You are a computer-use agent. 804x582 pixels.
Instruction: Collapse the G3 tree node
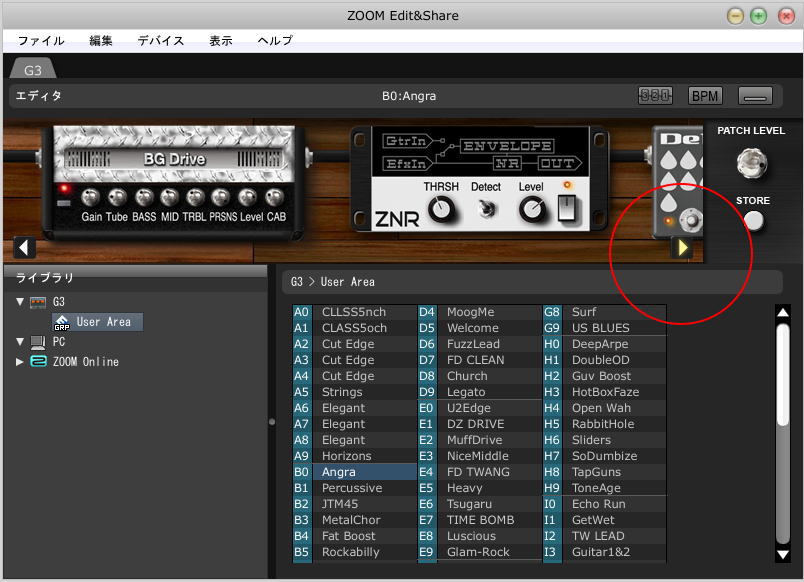pyautogui.click(x=20, y=302)
